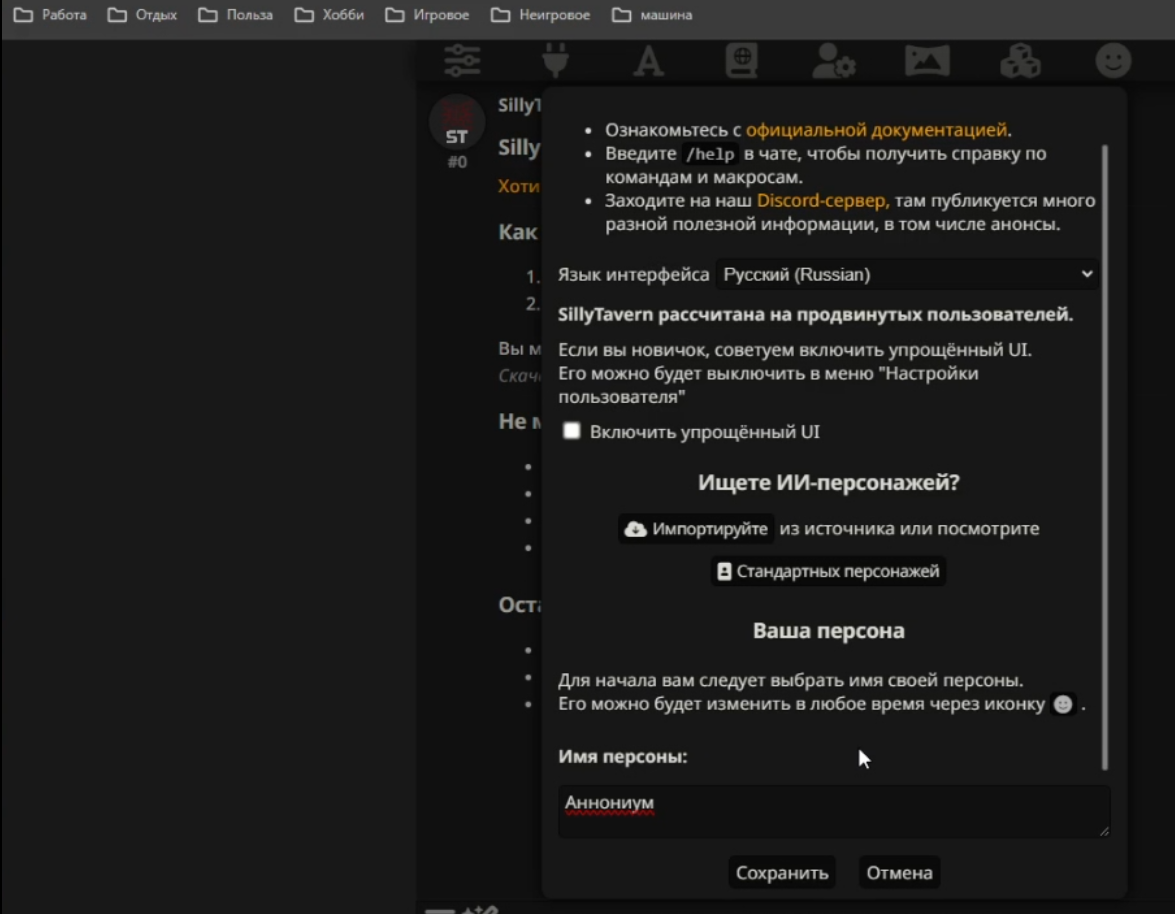Open Игровое bookmarks folder
The height and width of the screenshot is (914, 1175).
coord(427,15)
